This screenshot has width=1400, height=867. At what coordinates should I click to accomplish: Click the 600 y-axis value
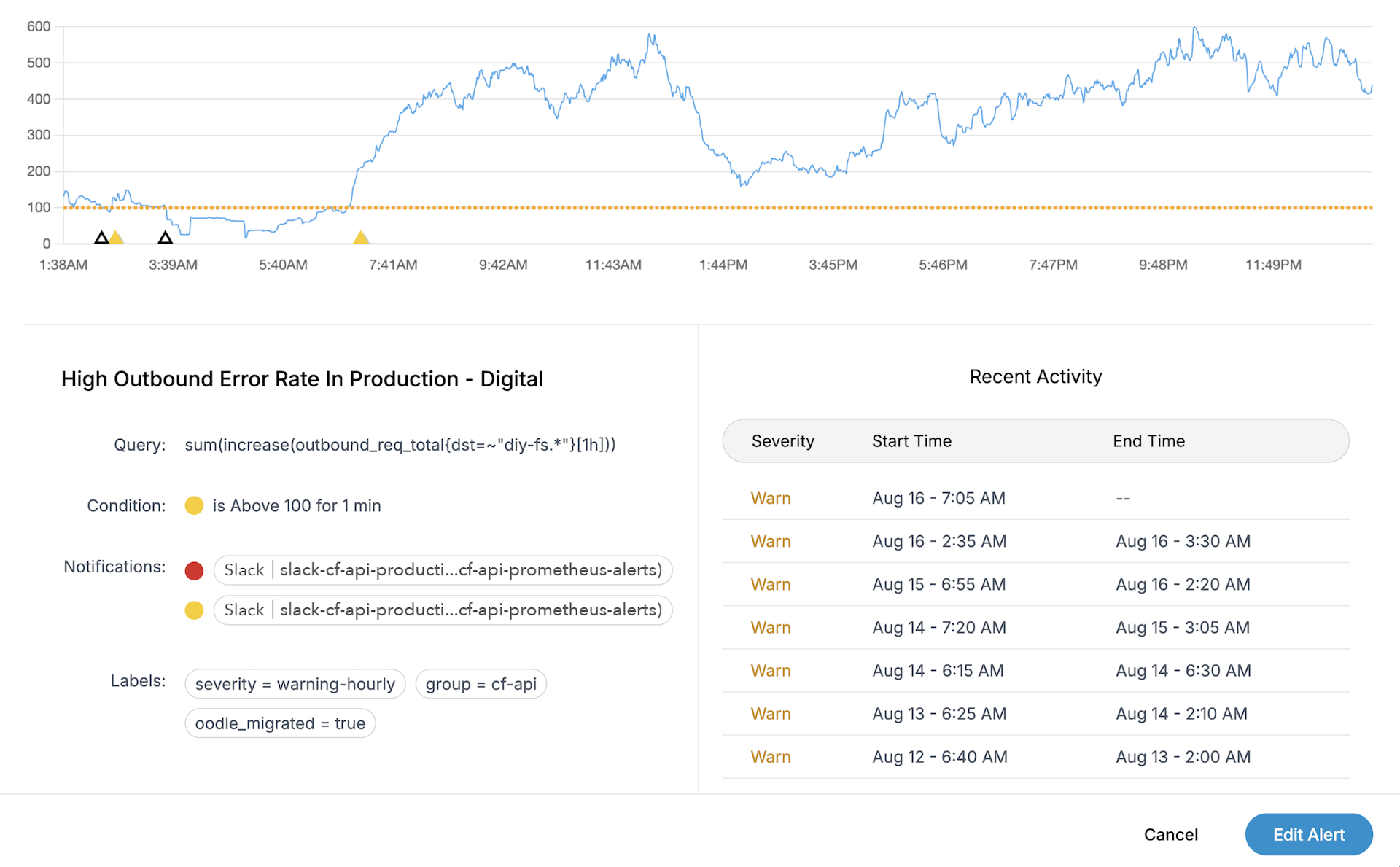[39, 26]
